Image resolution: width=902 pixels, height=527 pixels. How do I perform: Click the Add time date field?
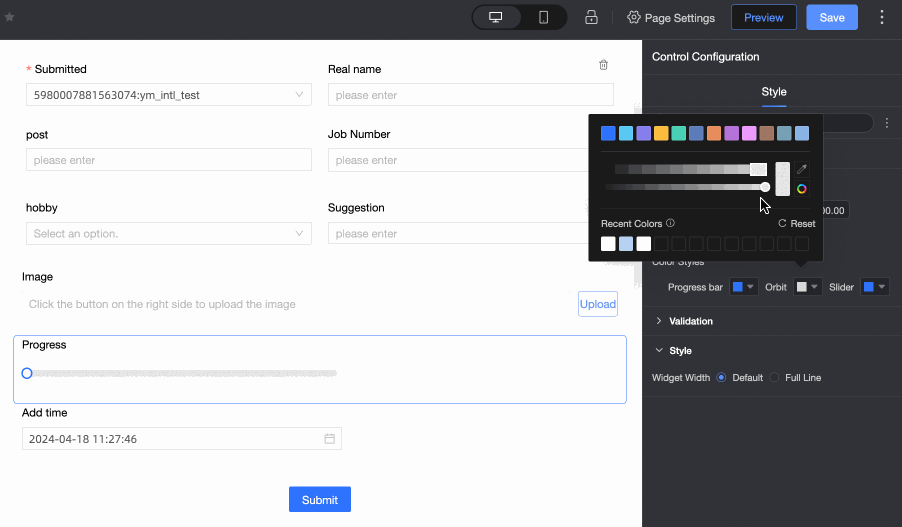point(182,439)
